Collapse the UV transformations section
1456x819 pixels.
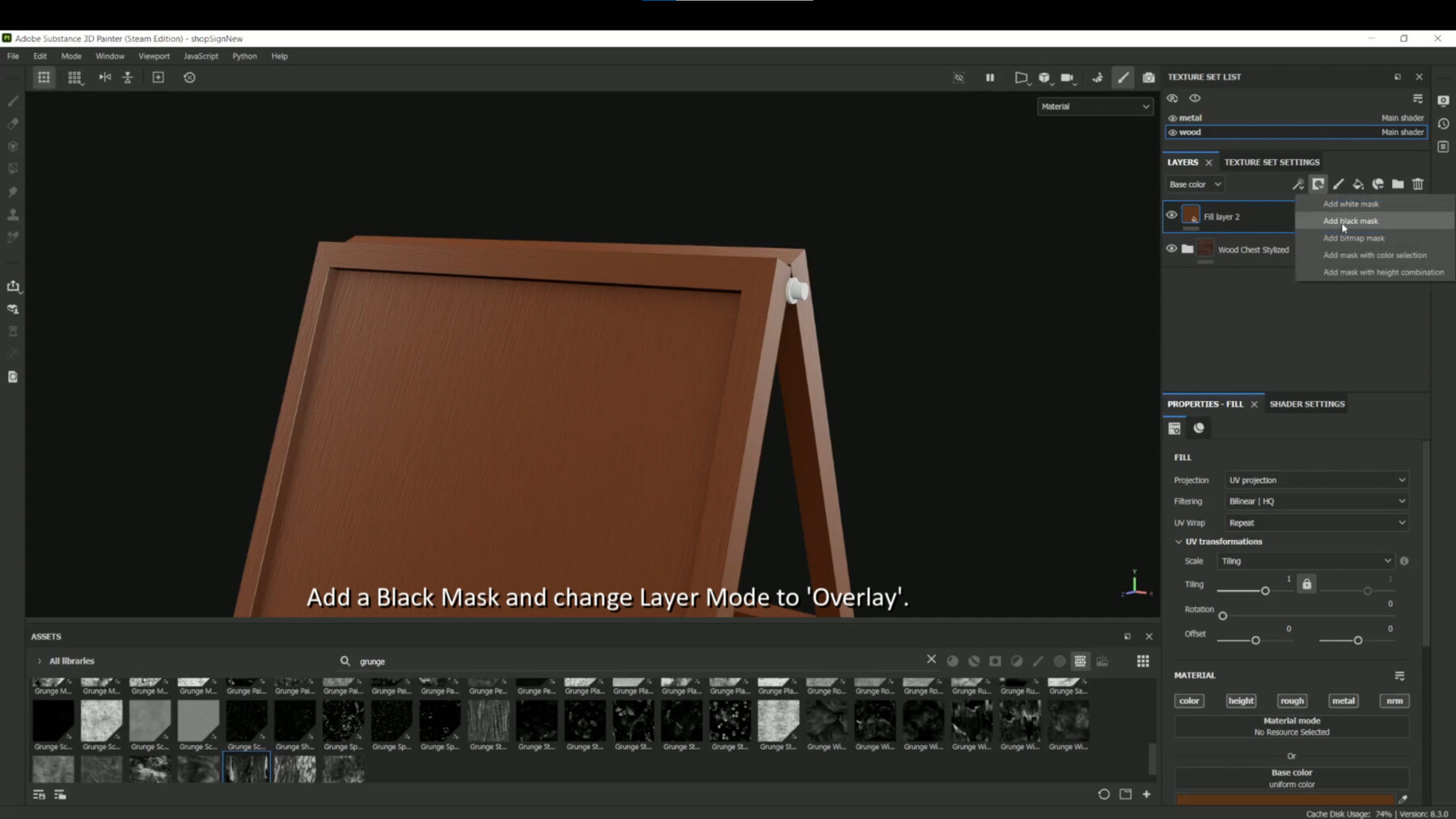pyautogui.click(x=1179, y=542)
